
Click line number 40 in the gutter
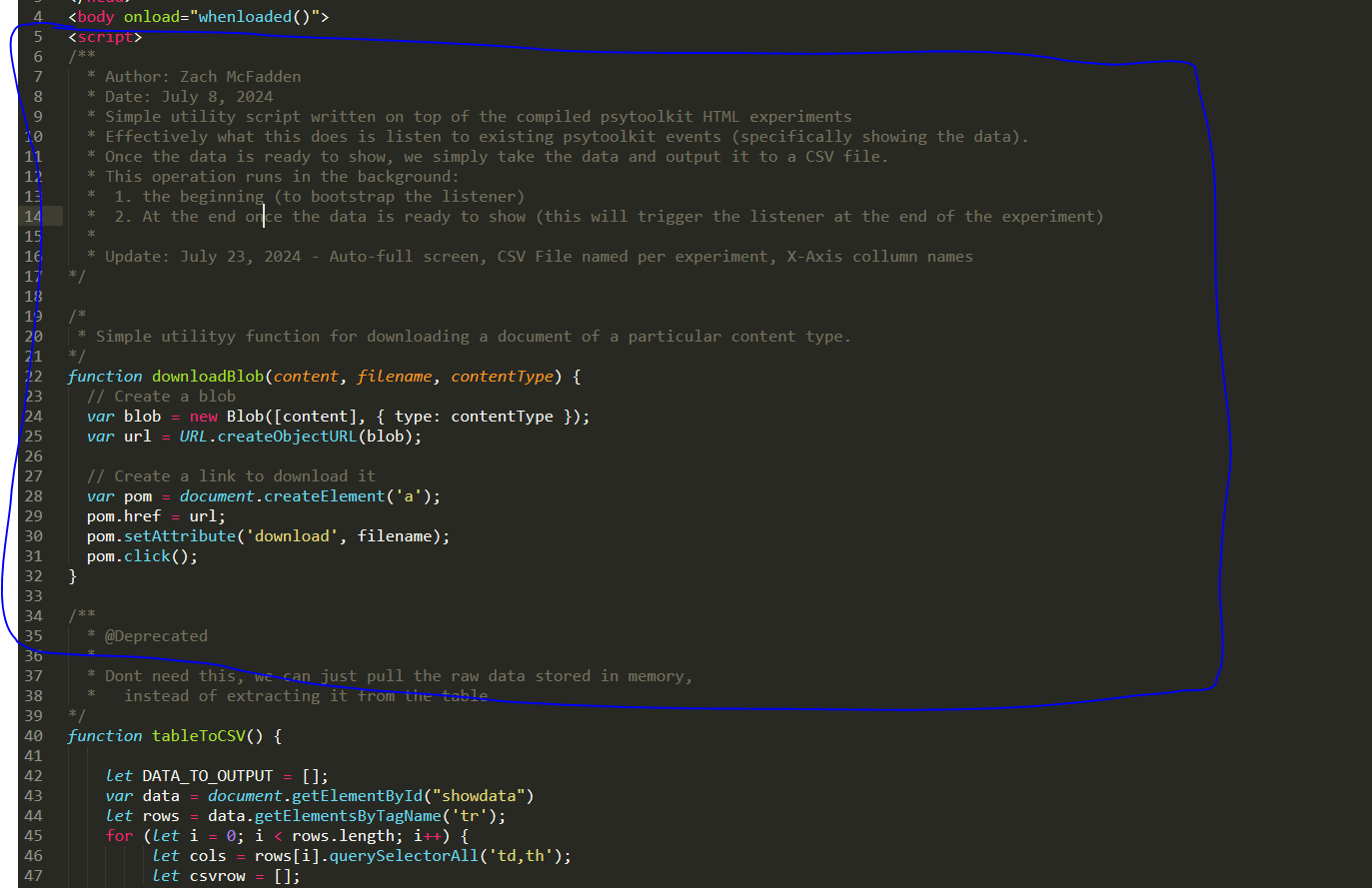33,736
